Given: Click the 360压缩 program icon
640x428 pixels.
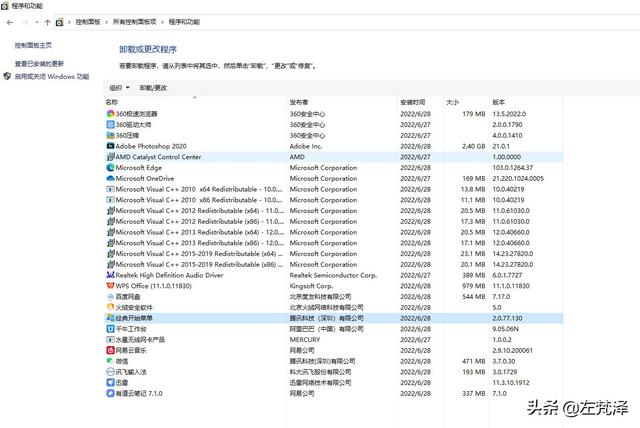Looking at the screenshot, I should click(x=110, y=135).
